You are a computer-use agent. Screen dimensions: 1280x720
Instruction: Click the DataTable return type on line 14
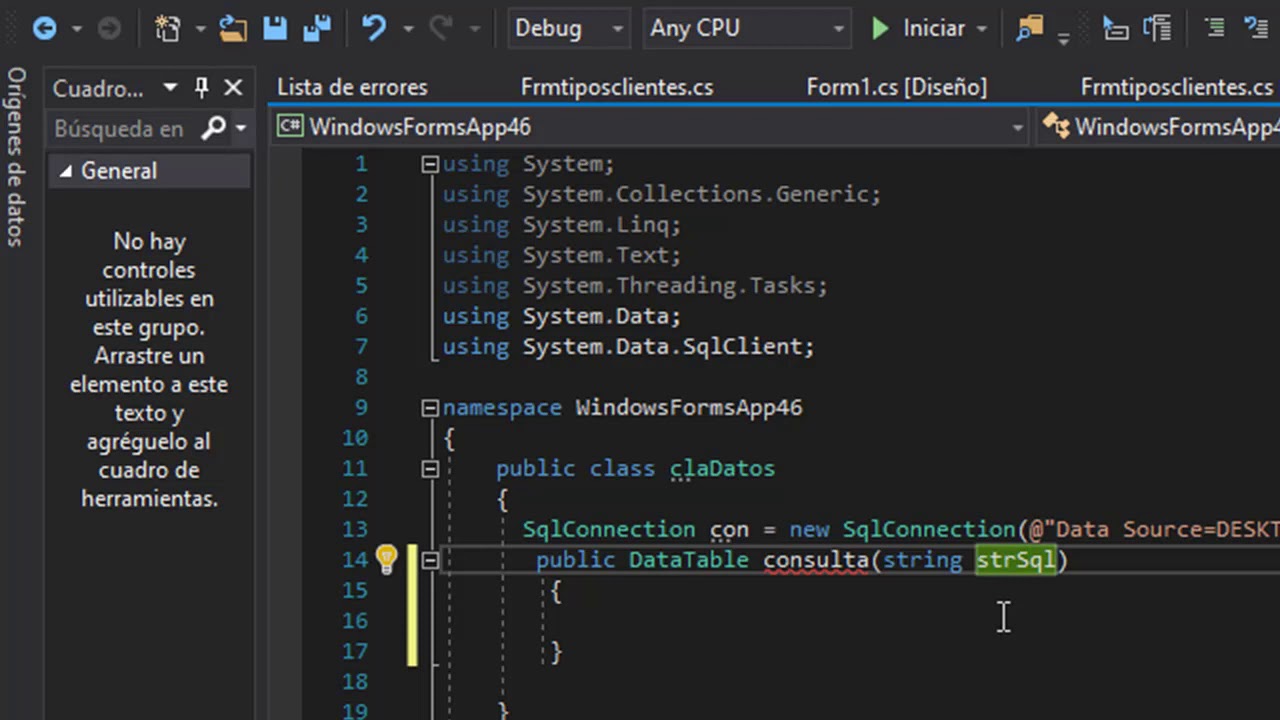[688, 560]
